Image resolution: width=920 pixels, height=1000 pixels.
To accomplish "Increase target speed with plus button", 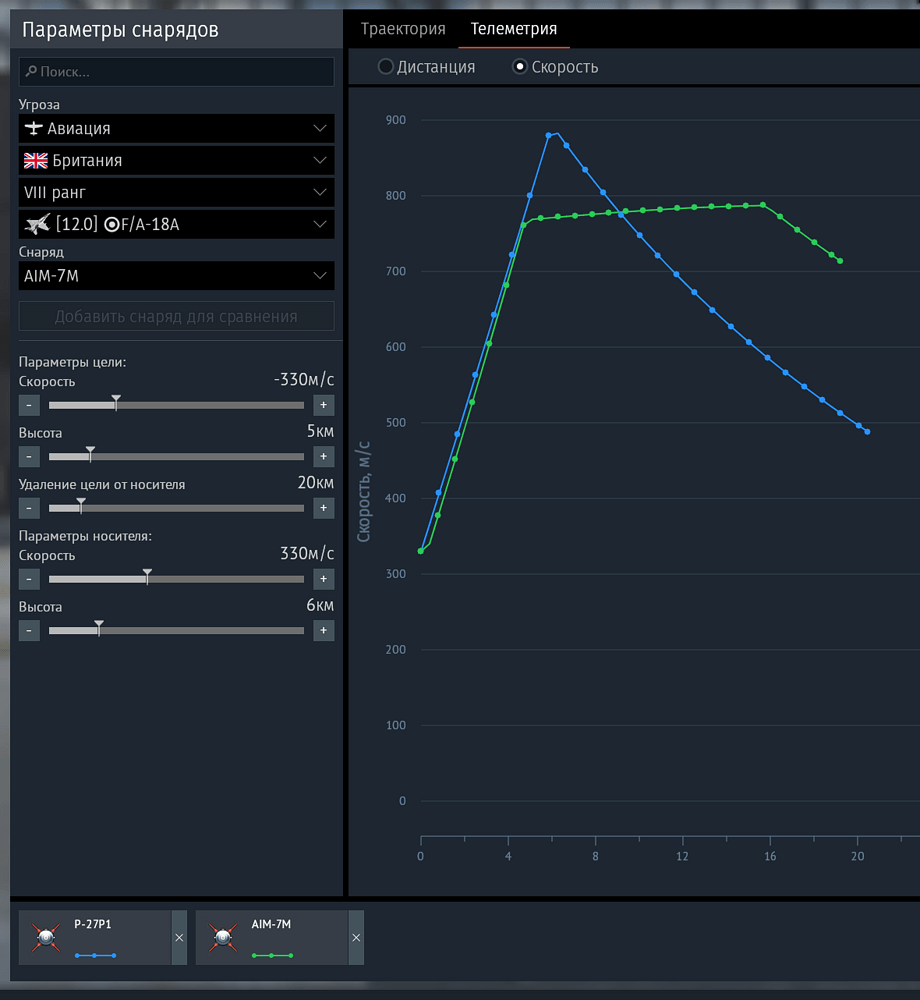I will click(323, 405).
